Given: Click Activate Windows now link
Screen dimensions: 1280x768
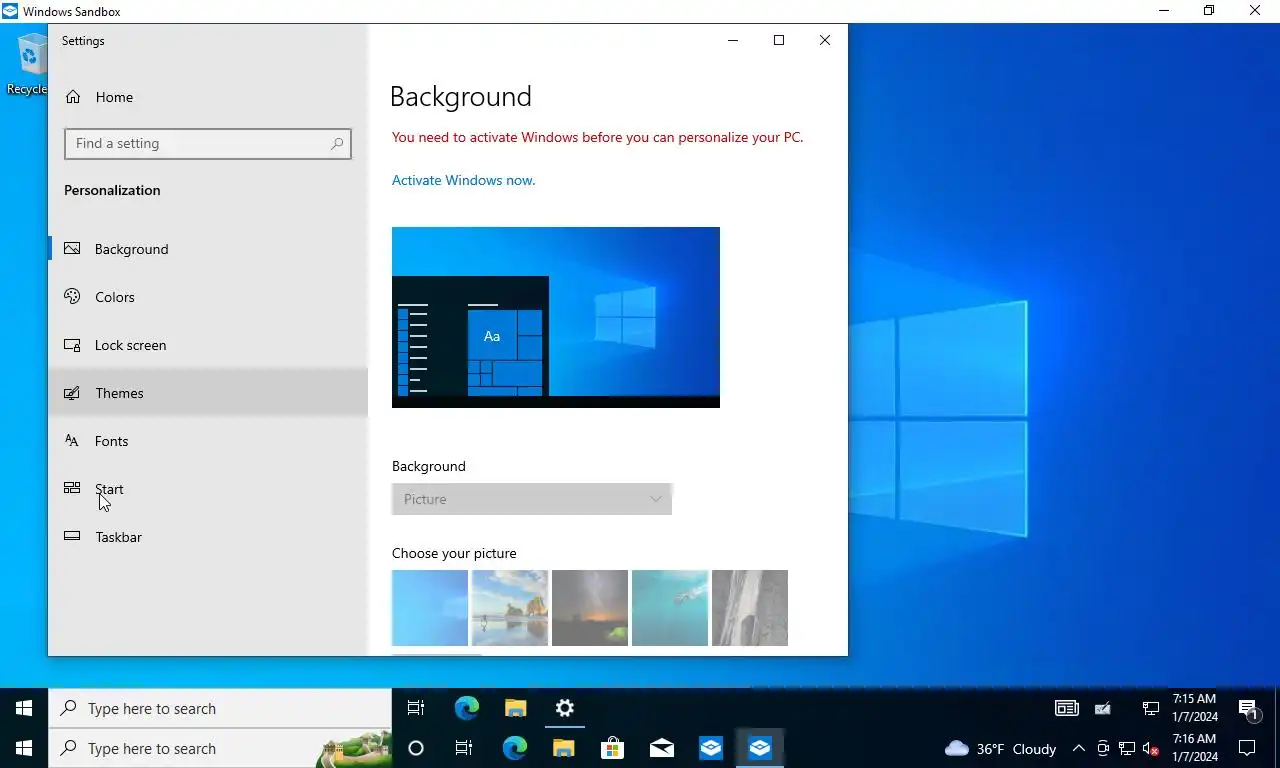Looking at the screenshot, I should click(x=463, y=181).
